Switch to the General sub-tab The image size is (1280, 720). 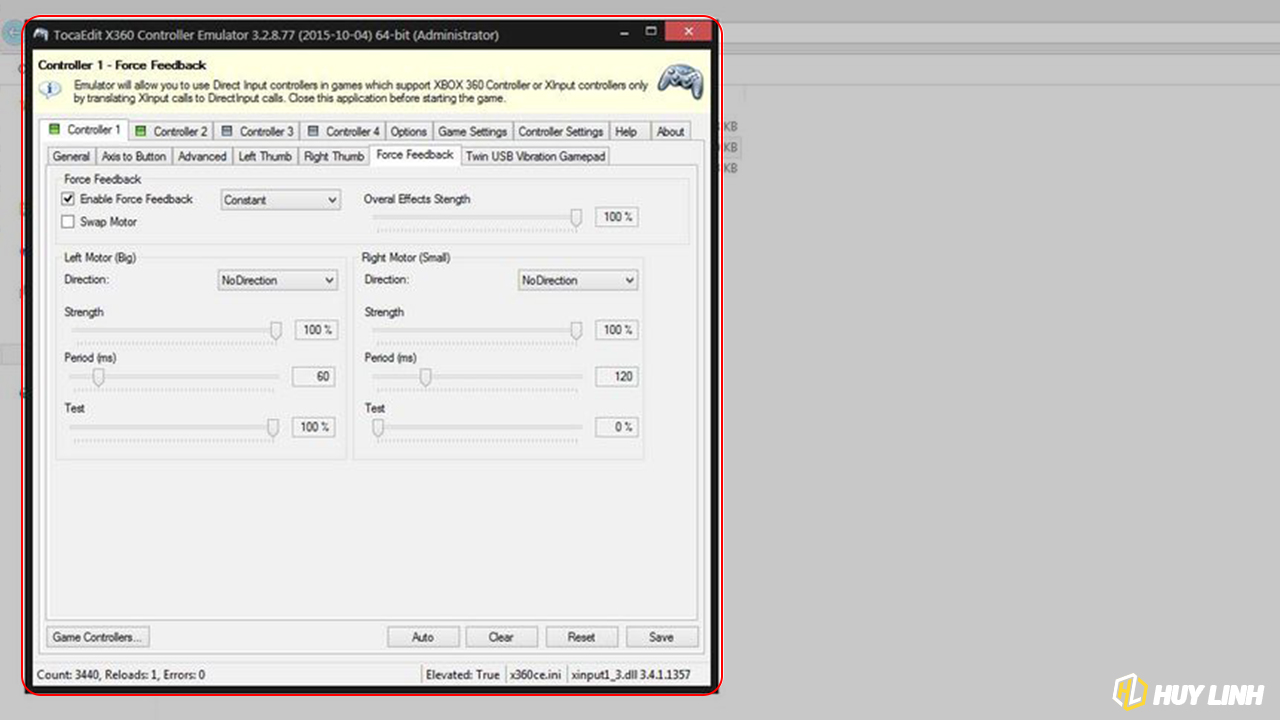click(x=71, y=156)
